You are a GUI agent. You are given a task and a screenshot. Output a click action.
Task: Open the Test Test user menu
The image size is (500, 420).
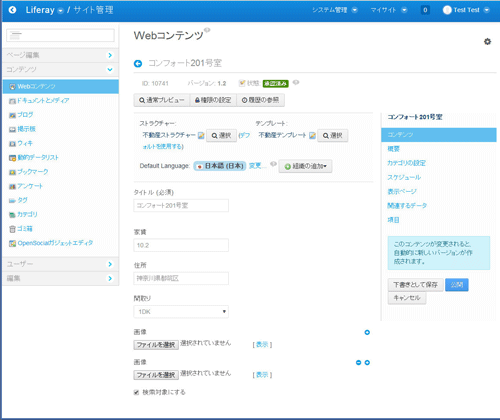point(466,10)
